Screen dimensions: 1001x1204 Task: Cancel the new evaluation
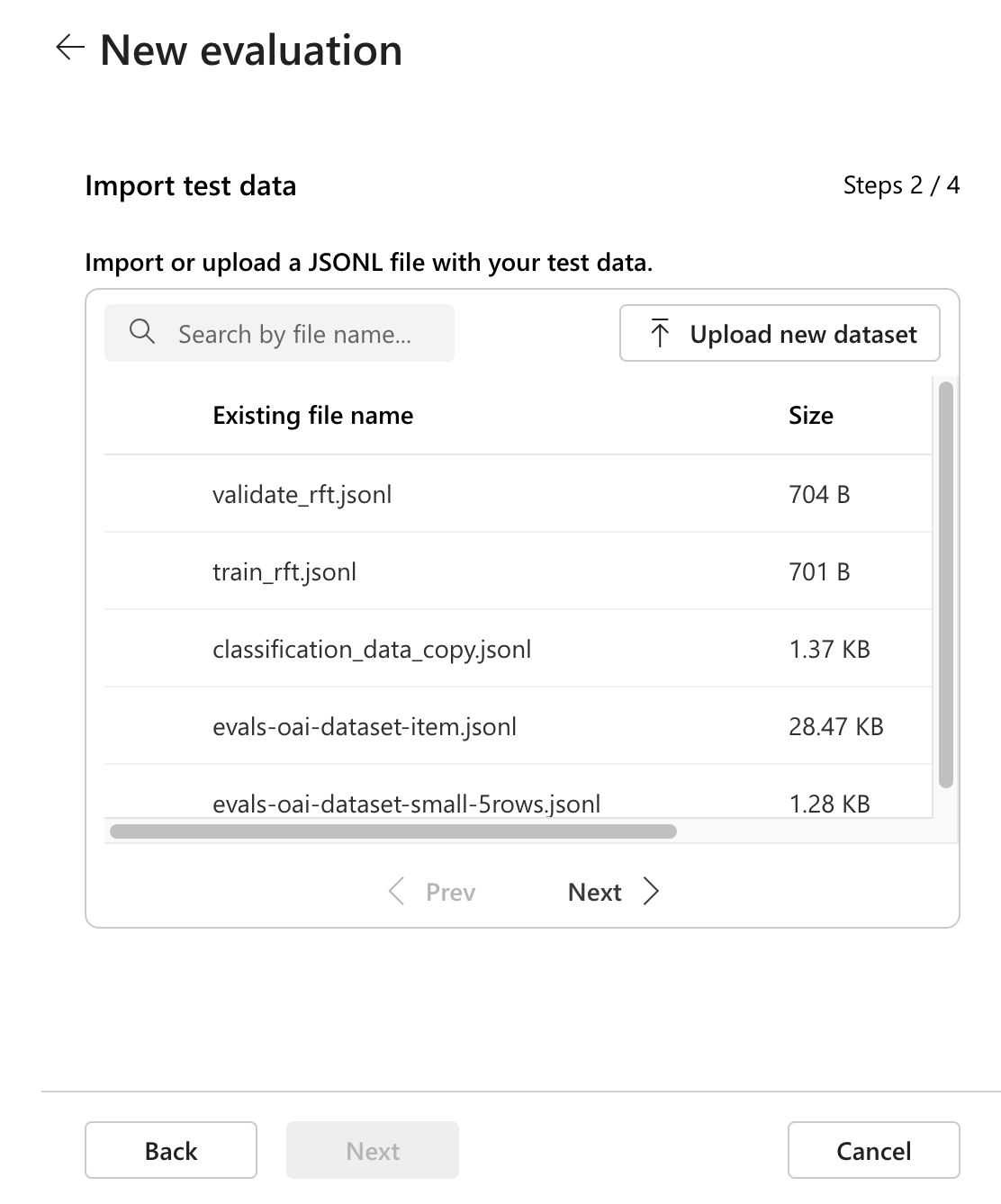click(873, 1150)
